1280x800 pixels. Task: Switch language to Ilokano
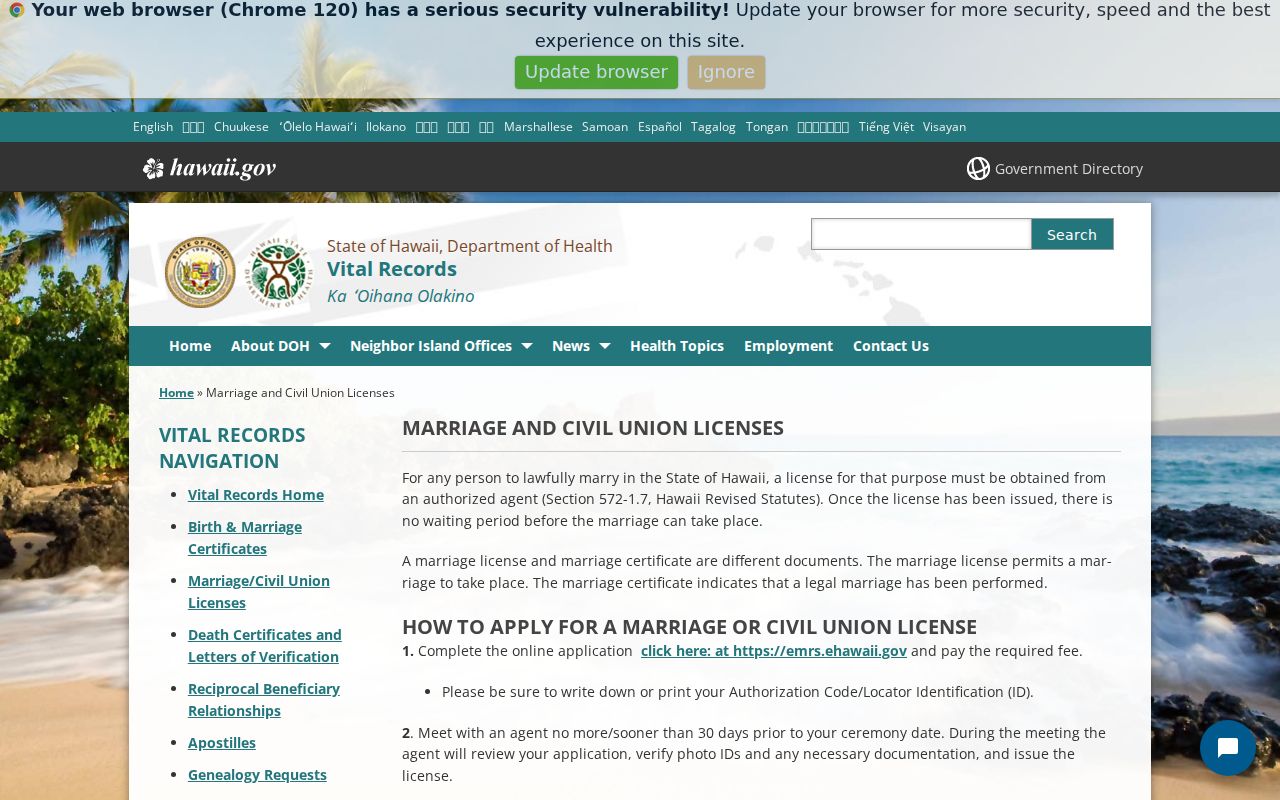pyautogui.click(x=386, y=127)
